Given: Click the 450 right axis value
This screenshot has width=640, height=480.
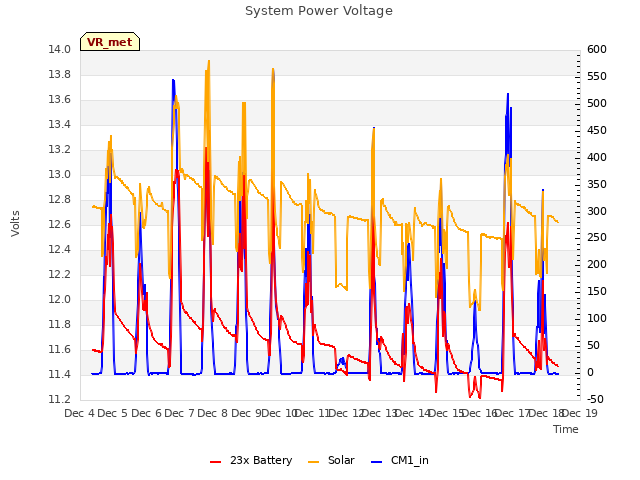Looking at the screenshot, I should point(597,131).
